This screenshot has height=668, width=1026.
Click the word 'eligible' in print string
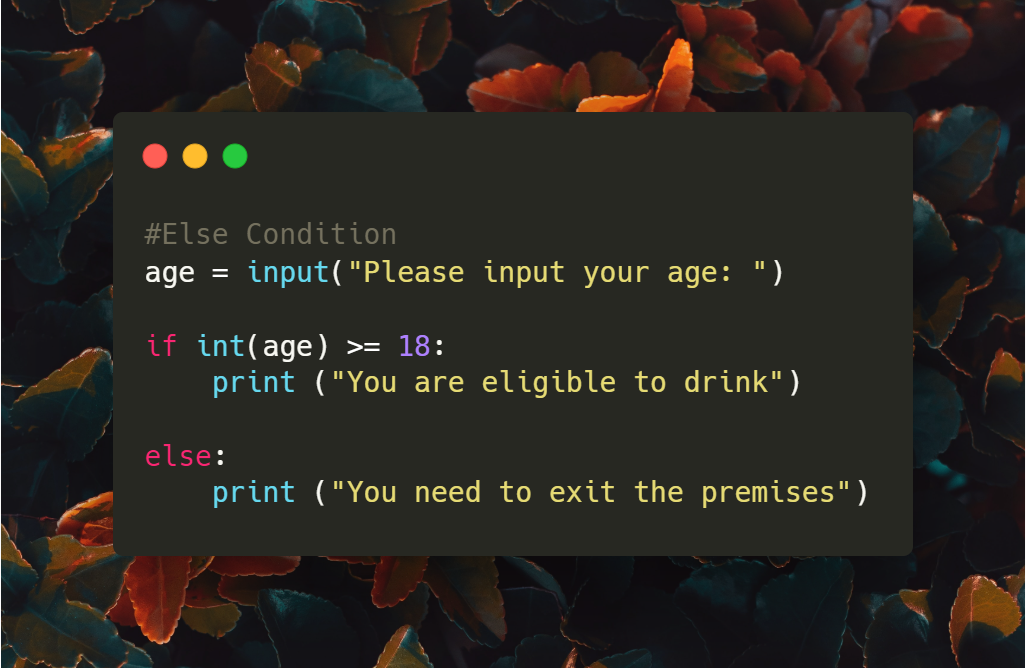(549, 382)
